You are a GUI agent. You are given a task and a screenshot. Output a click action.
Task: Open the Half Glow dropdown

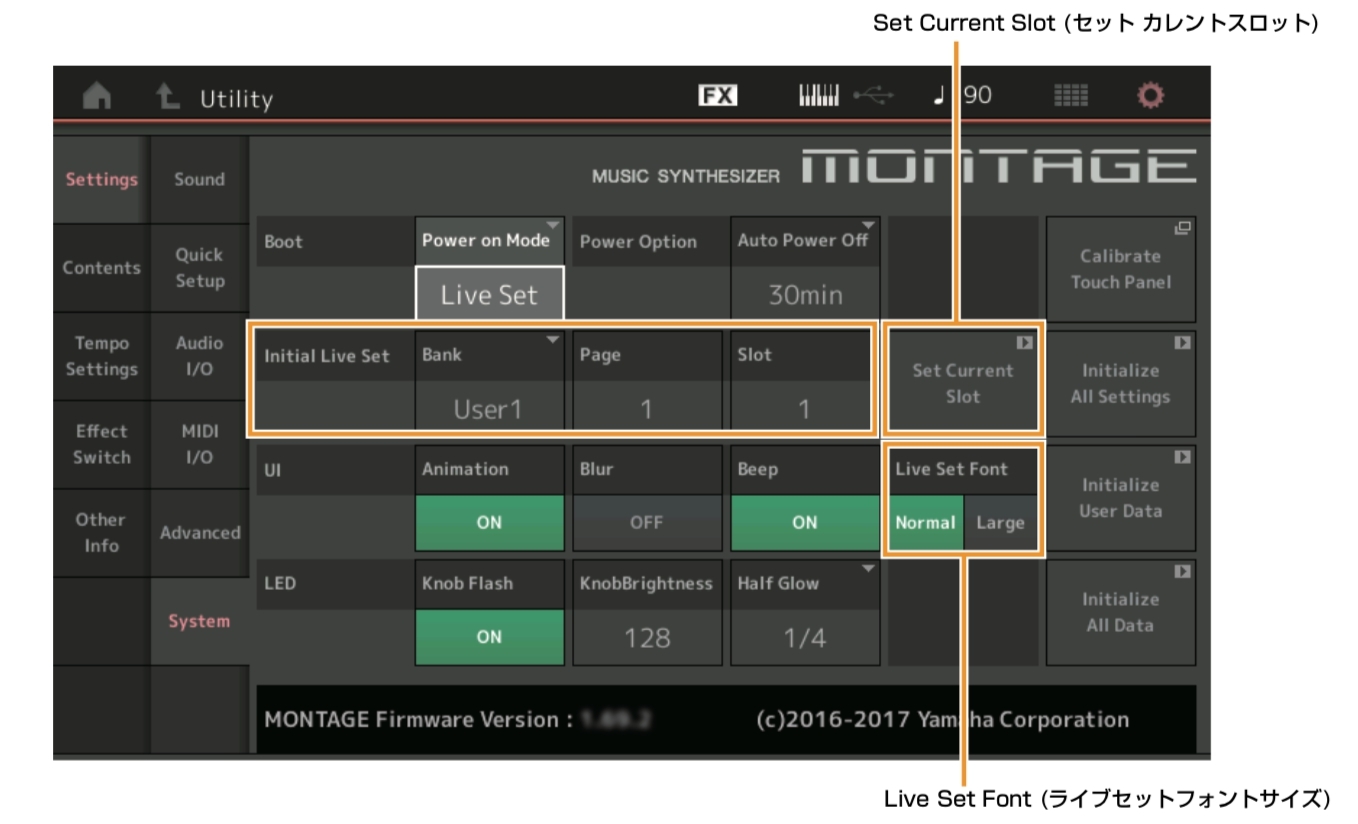click(x=805, y=583)
